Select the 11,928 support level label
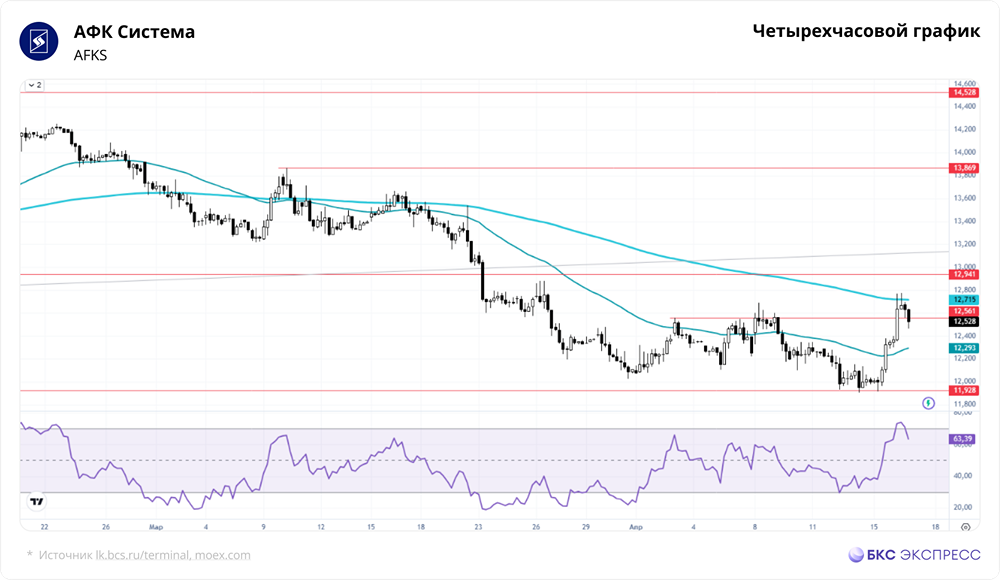This screenshot has width=1000, height=580. (x=964, y=390)
